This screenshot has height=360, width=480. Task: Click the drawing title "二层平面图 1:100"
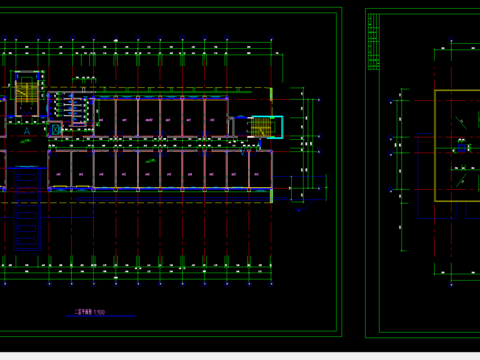pos(90,312)
